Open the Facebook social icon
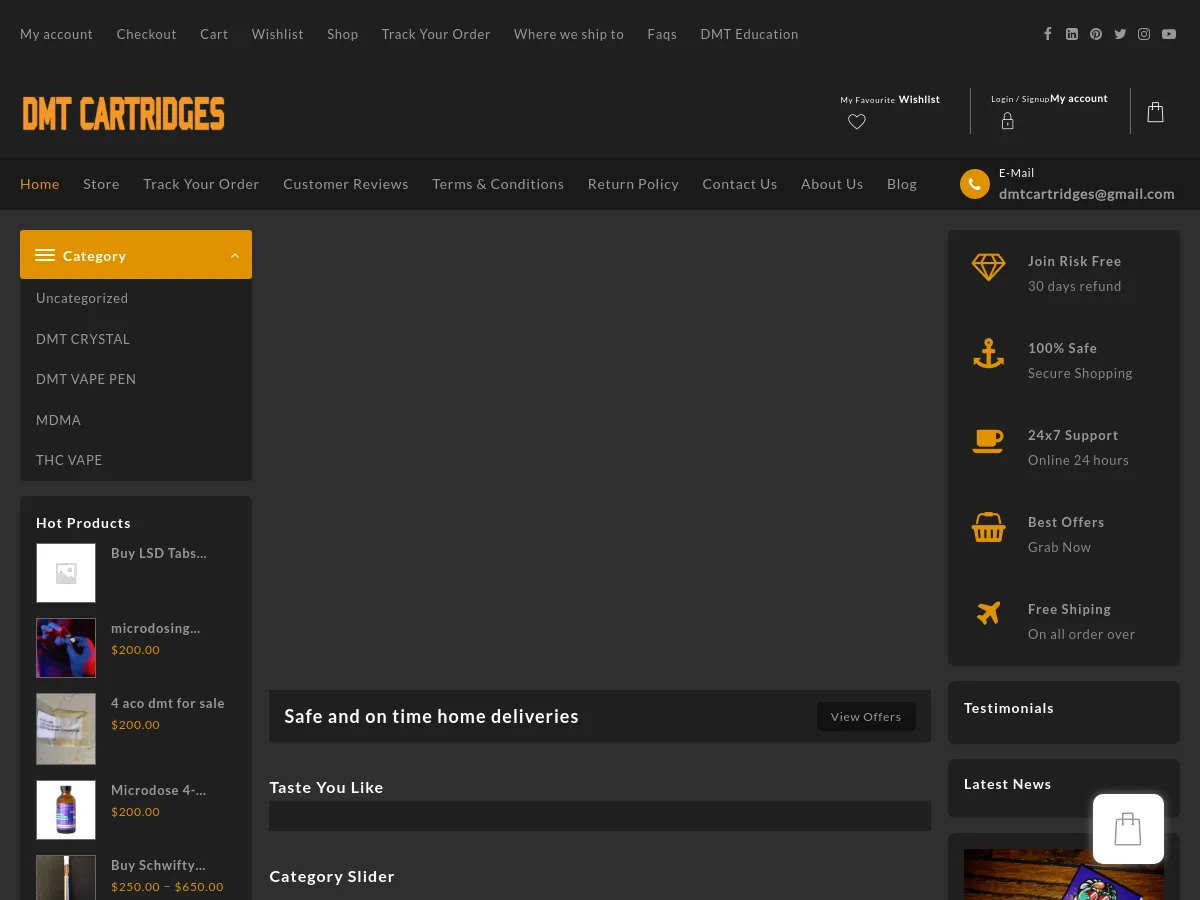 point(1048,34)
